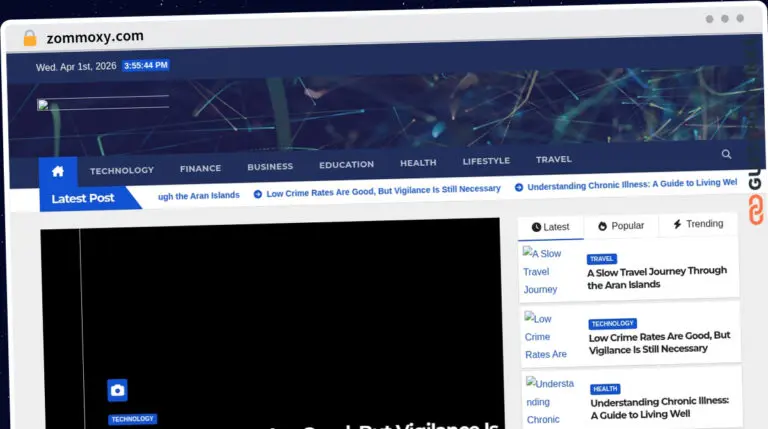This screenshot has height=429, width=768.
Task: Click arrow icon before Understanding Chronic Illness ticker
Action: pyautogui.click(x=519, y=187)
